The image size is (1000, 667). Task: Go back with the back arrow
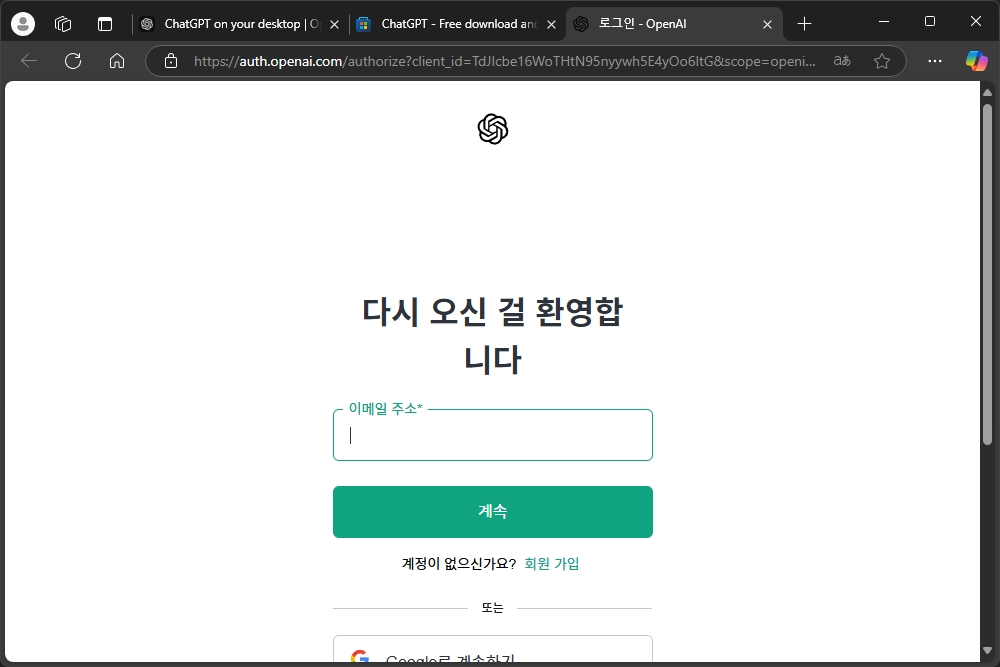(29, 61)
